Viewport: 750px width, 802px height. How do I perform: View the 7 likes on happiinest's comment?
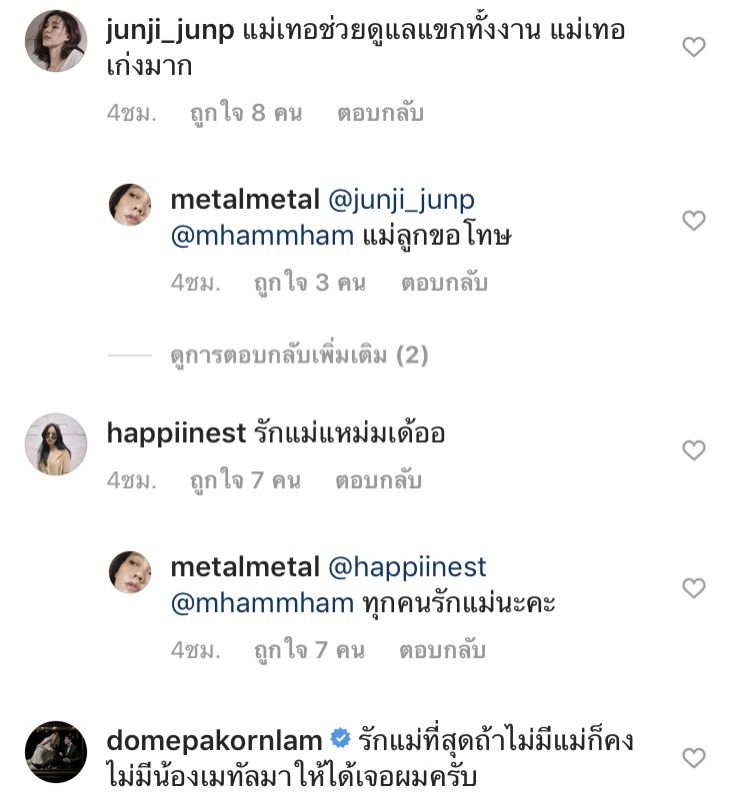[x=246, y=481]
